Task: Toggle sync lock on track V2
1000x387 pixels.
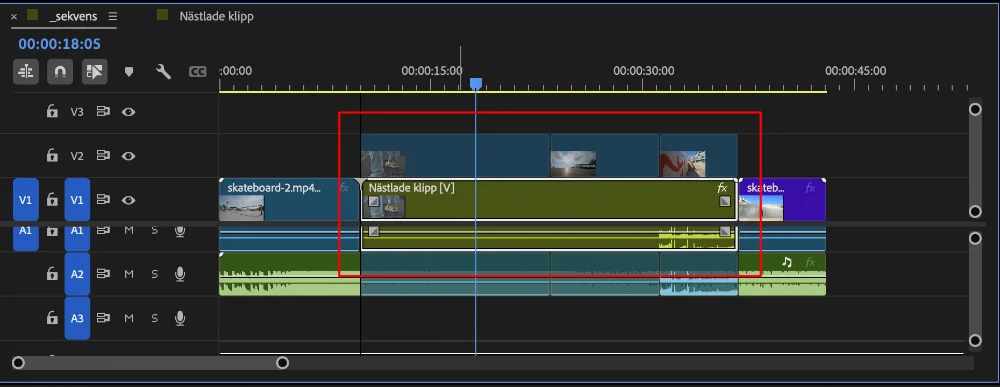Action: (103, 156)
